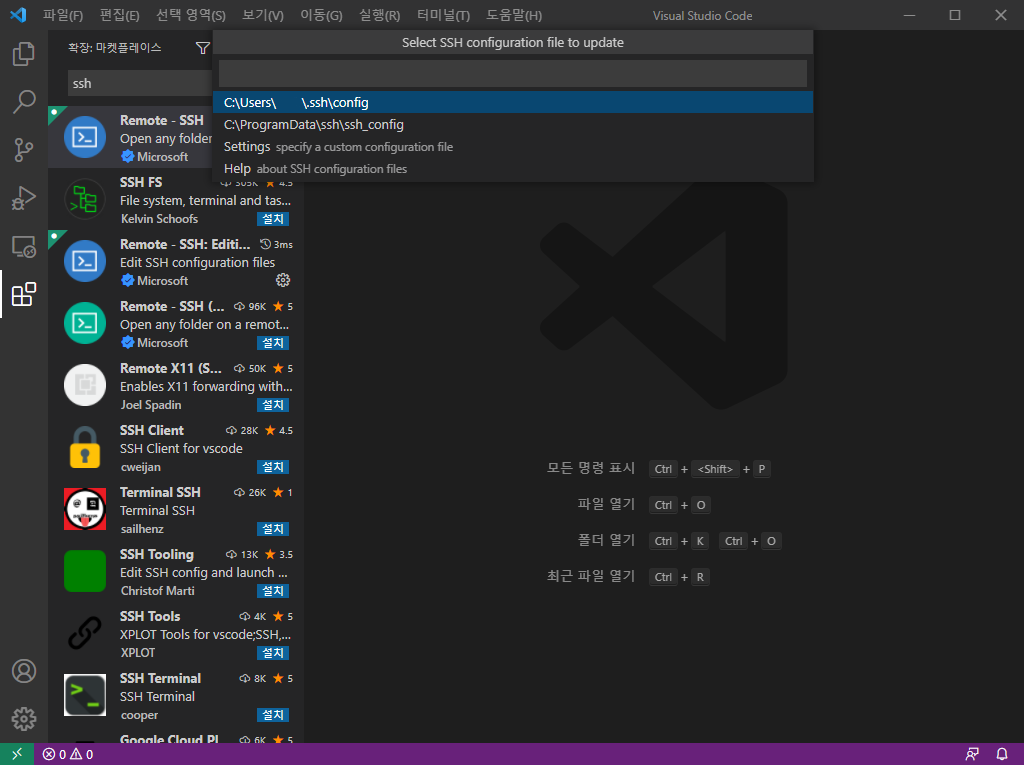Open the 도움말(H) menu
Viewport: 1024px width, 765px height.
coord(514,15)
